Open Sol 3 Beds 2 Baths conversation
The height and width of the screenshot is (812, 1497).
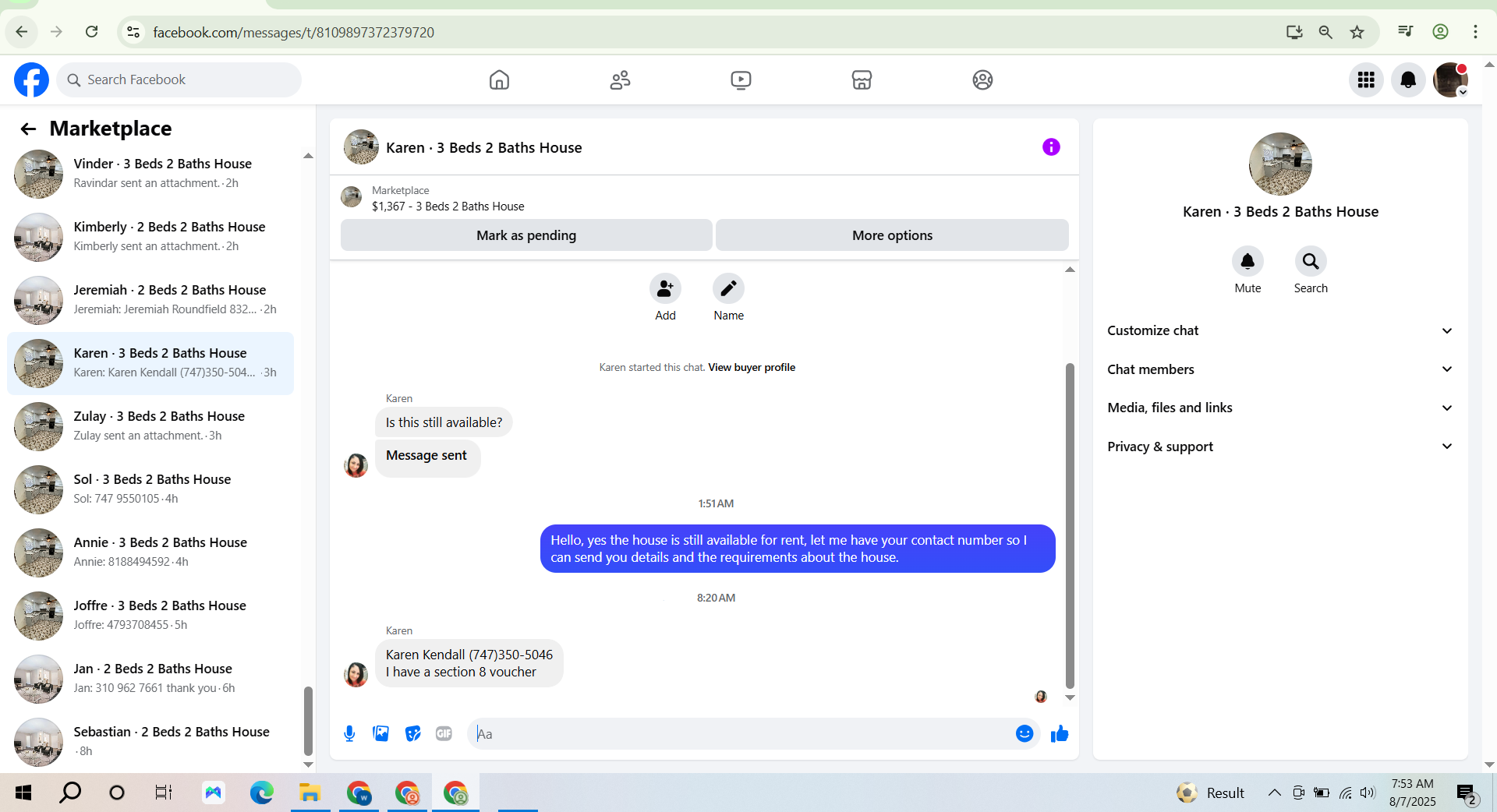tap(151, 489)
